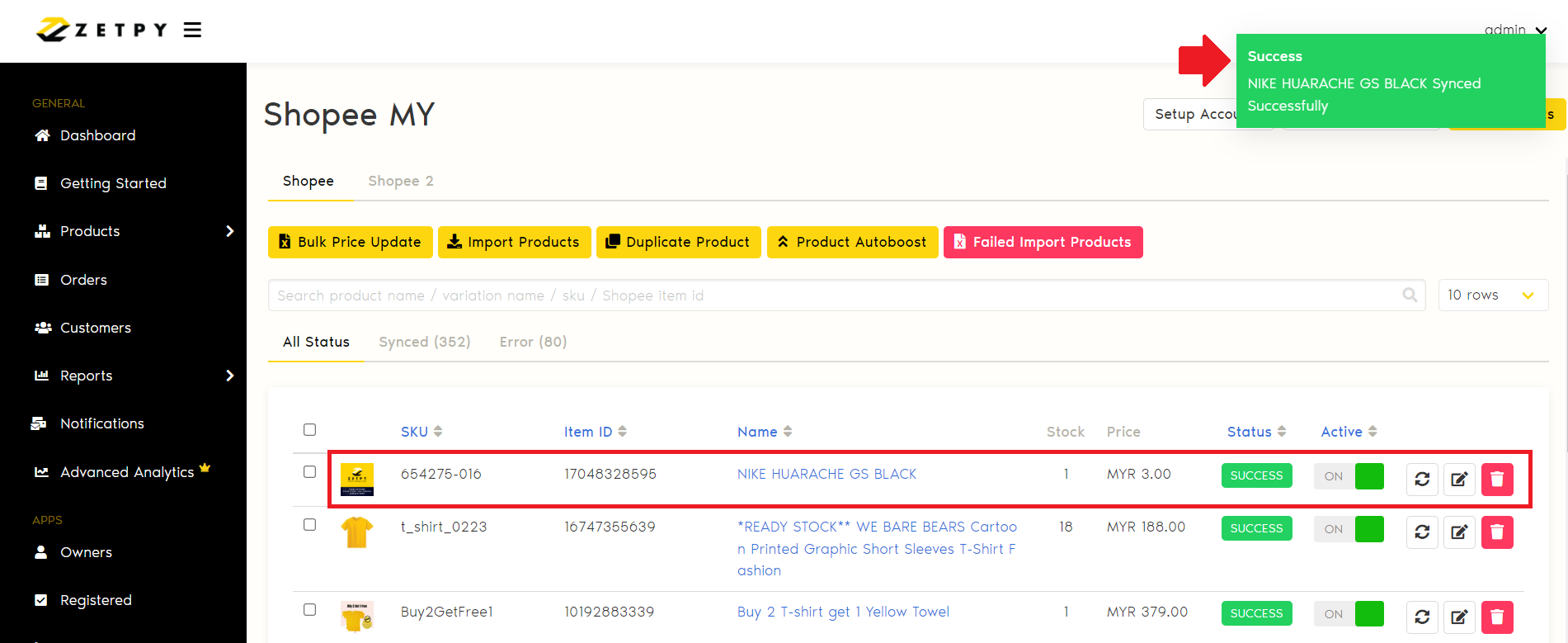The height and width of the screenshot is (643, 1568).
Task: Tick the select-all checkbox in table header
Action: [x=309, y=429]
